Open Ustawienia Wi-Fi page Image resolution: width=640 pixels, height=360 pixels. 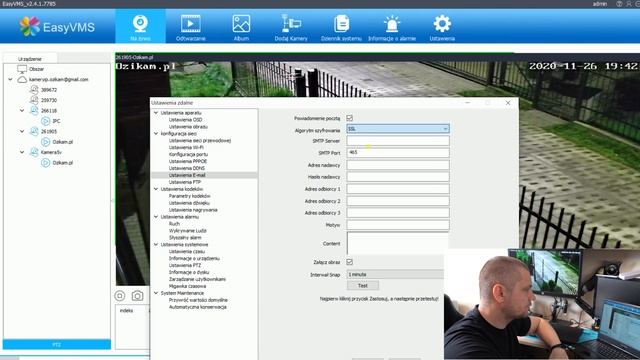186,148
